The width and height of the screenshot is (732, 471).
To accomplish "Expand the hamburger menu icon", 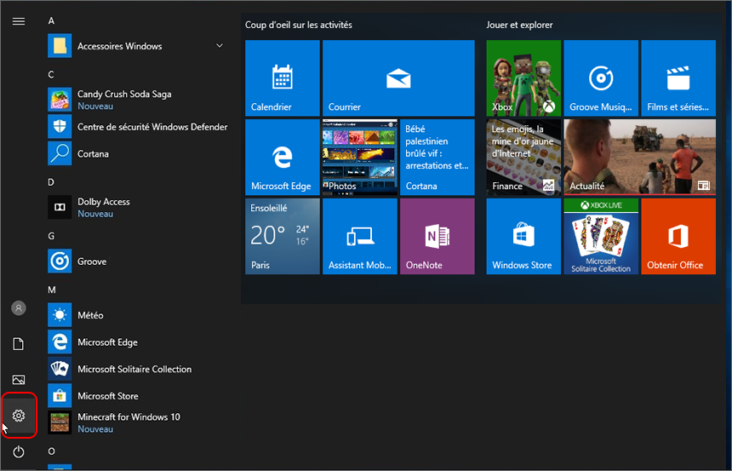I will tap(19, 21).
